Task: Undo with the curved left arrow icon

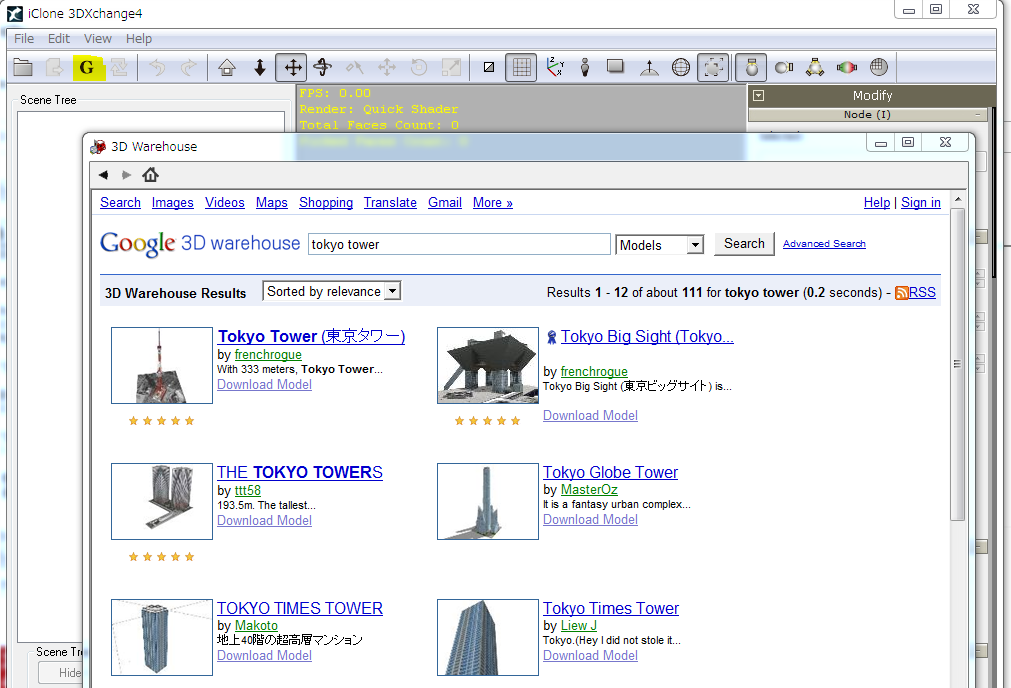Action: coord(157,67)
